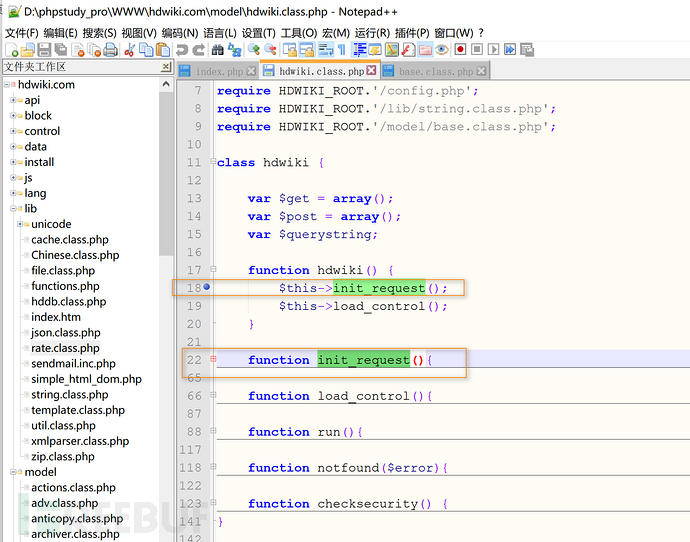Click the Open file toolbar icon
This screenshot has width=690, height=542.
[27, 50]
